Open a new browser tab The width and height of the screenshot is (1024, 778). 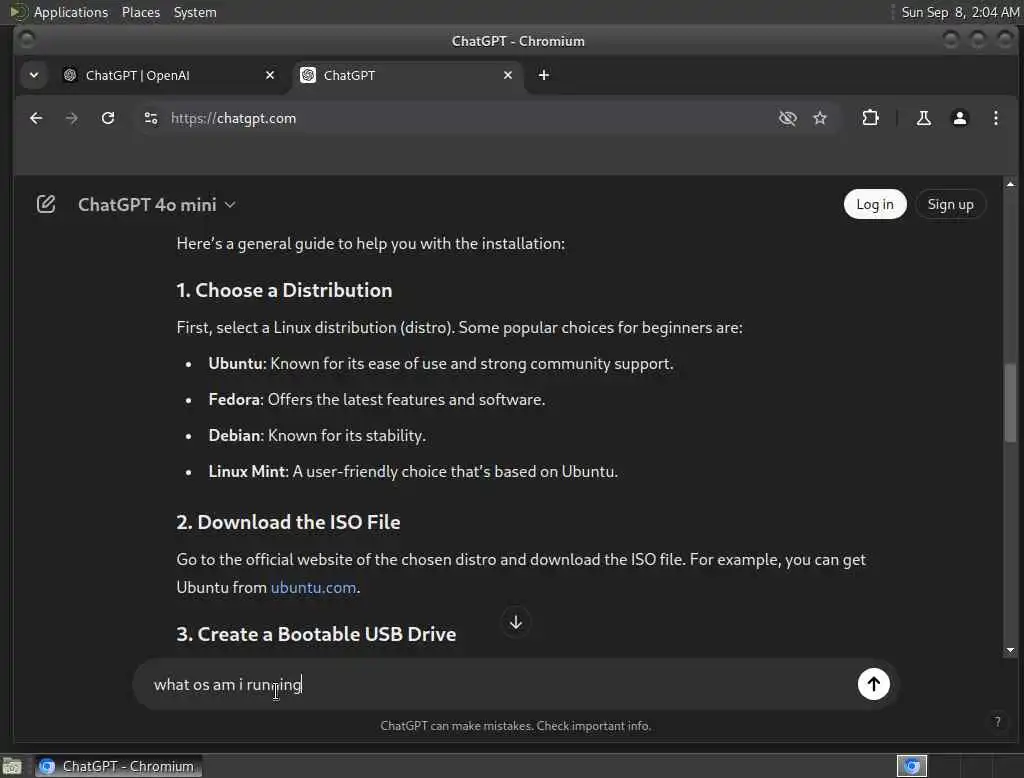tap(543, 75)
